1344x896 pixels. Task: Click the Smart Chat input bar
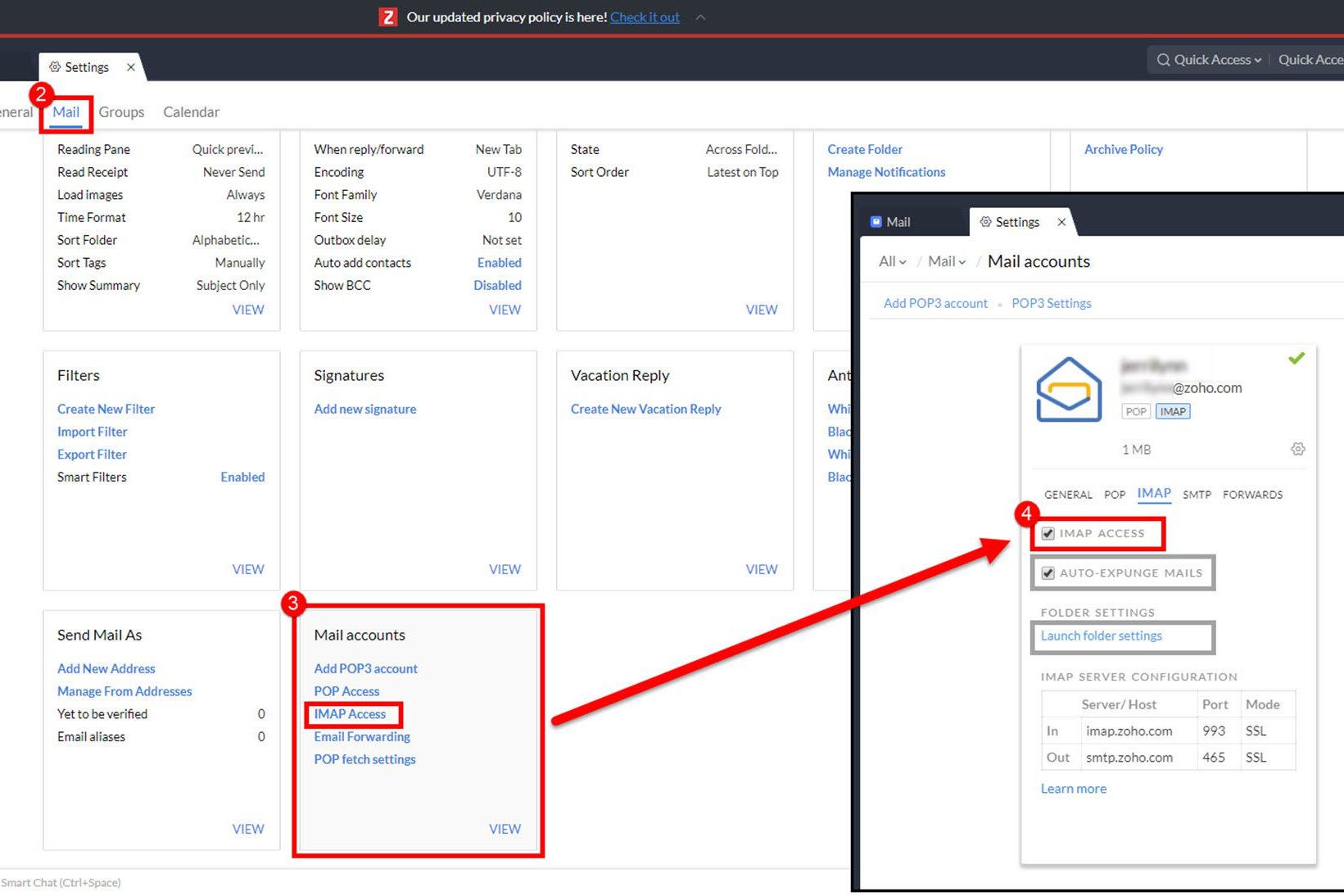pyautogui.click(x=61, y=883)
